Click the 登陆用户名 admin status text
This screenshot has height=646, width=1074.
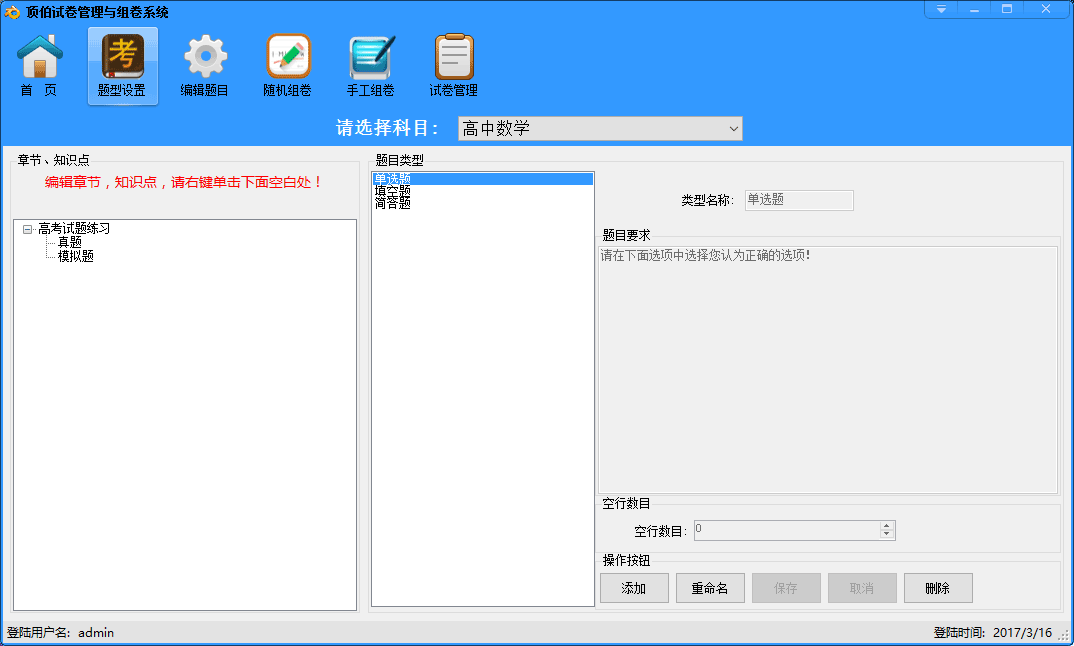[x=60, y=632]
